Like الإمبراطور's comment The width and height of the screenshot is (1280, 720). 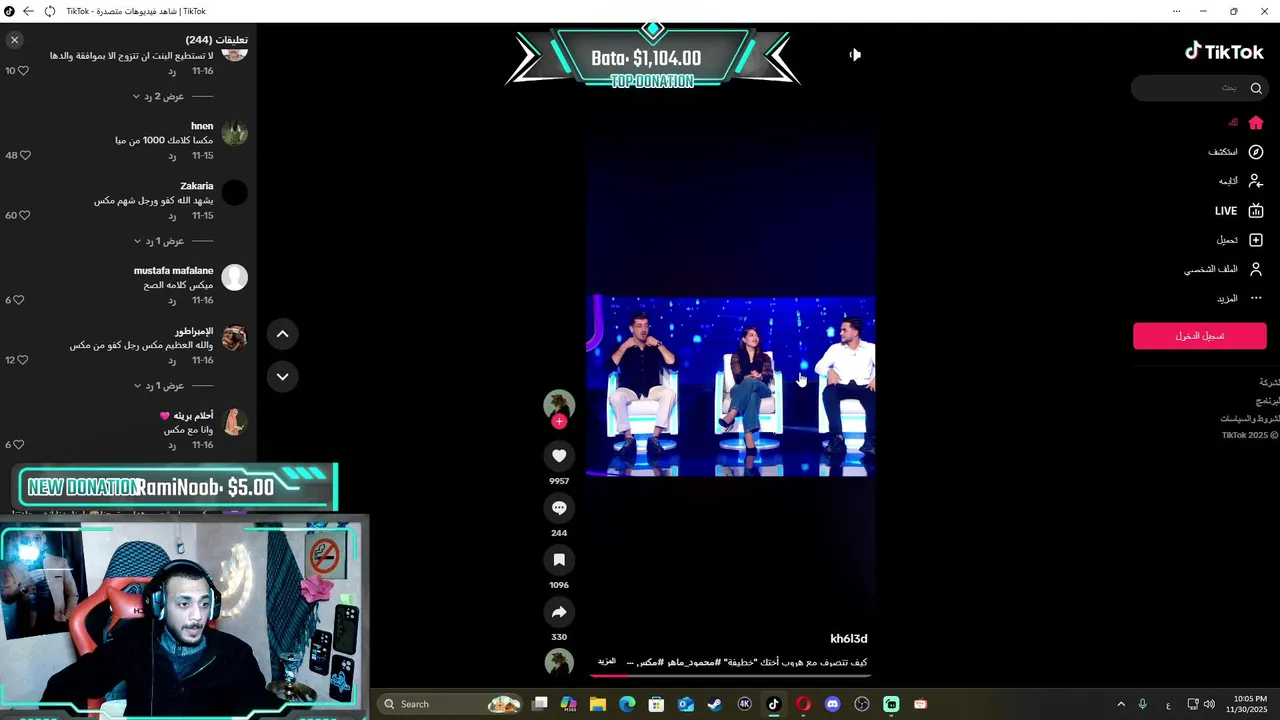coord(25,360)
